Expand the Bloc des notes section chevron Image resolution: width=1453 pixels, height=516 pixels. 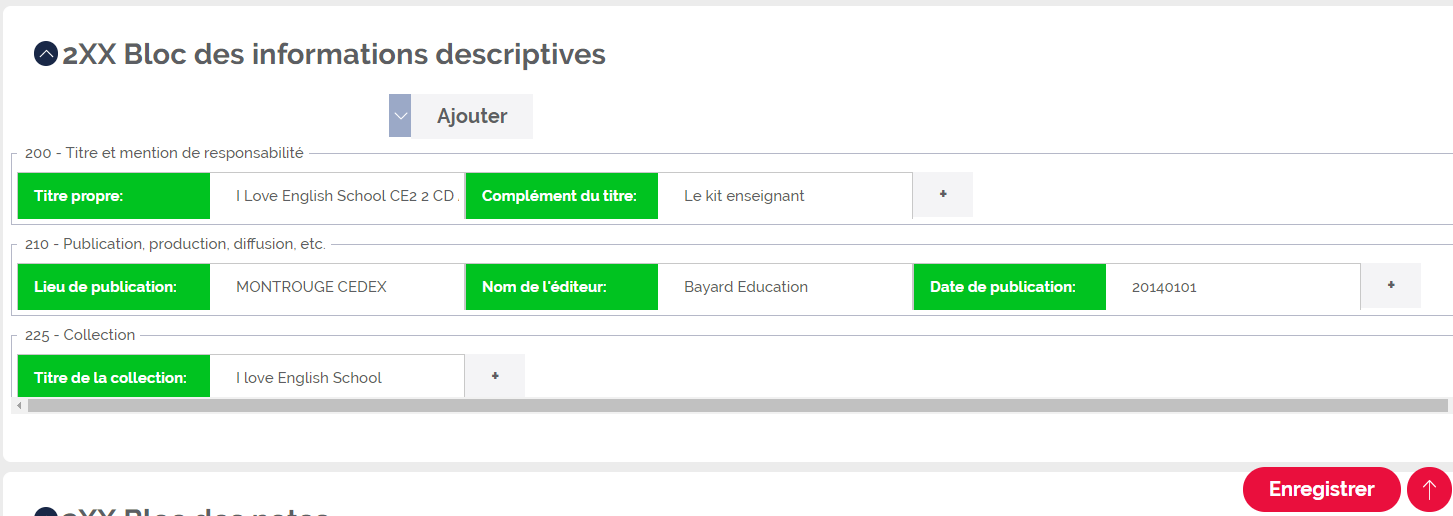click(45, 514)
